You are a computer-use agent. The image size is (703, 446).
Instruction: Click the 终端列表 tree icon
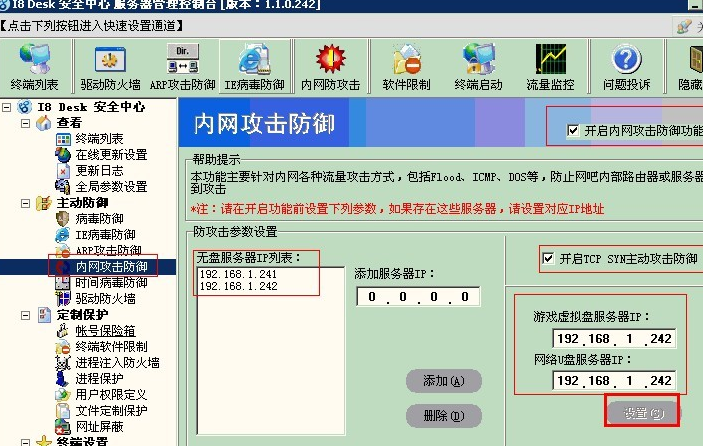[x=63, y=139]
